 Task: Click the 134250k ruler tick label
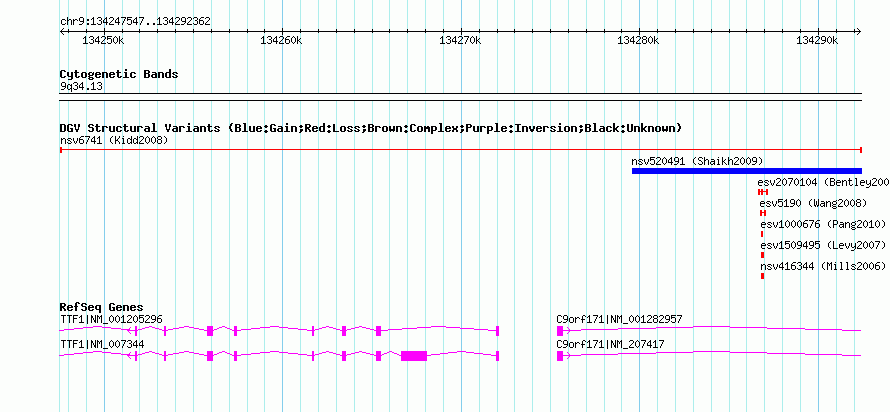point(104,41)
